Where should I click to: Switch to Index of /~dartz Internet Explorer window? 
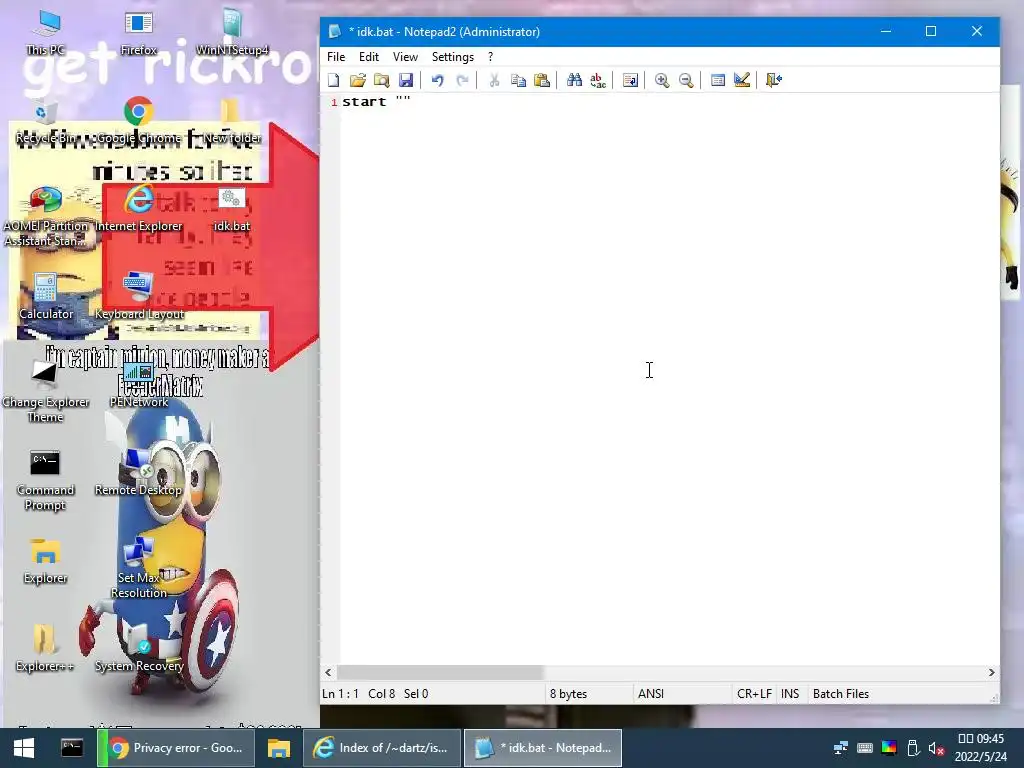point(381,748)
